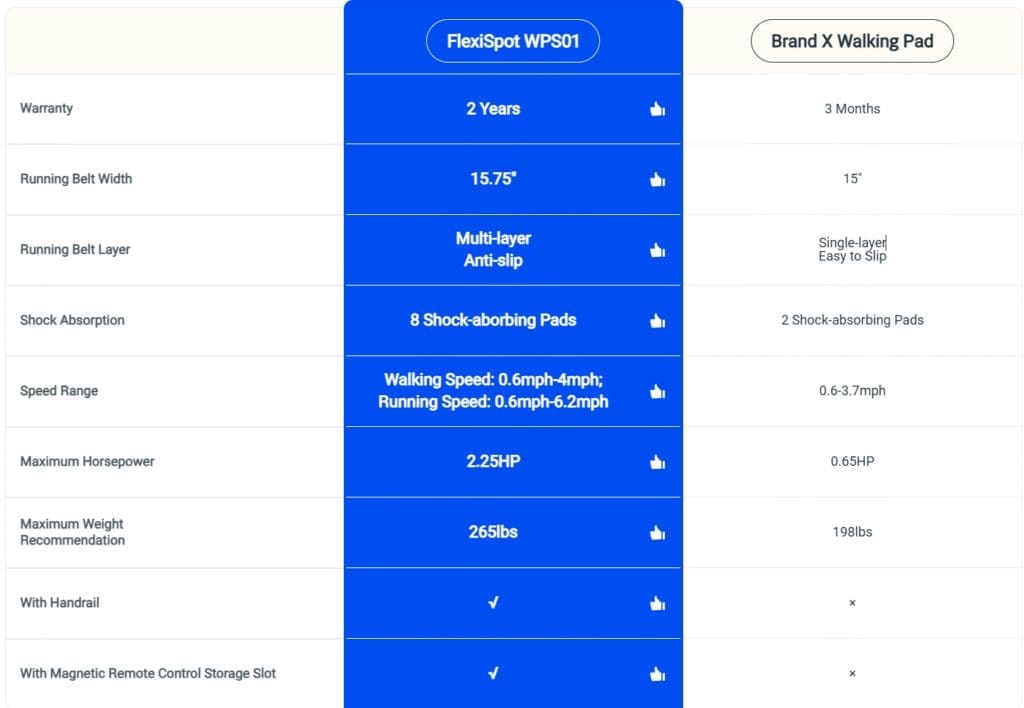Viewport: 1024px width, 708px height.
Task: Click the Maximum Horsepower row label
Action: click(x=87, y=461)
